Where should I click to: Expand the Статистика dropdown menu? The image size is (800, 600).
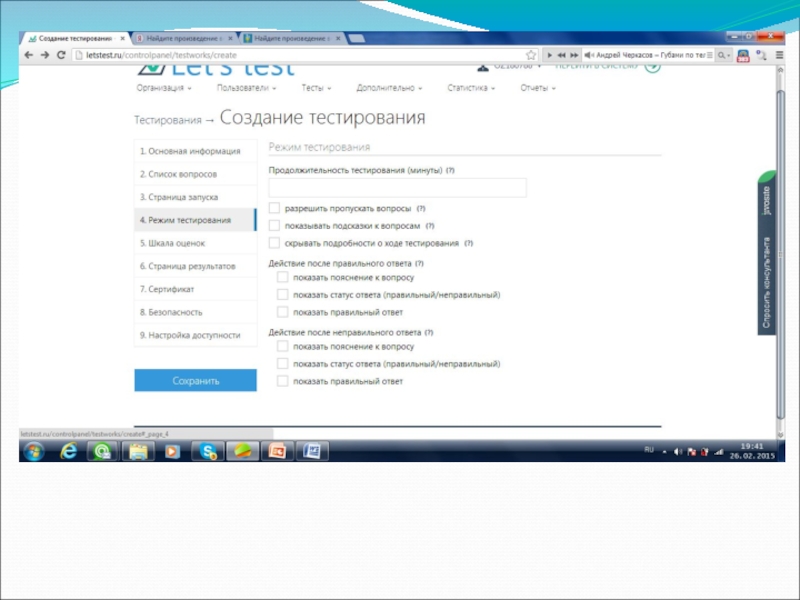click(471, 88)
